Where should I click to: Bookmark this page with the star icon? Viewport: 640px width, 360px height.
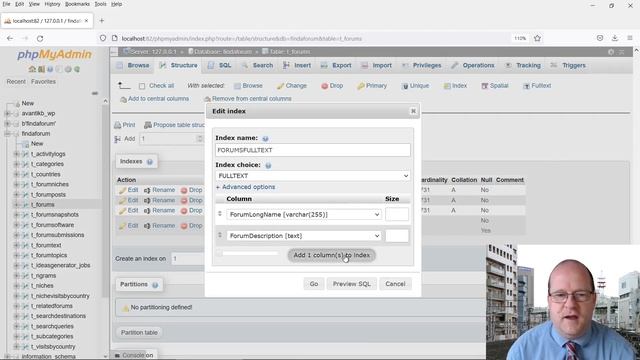[537, 38]
